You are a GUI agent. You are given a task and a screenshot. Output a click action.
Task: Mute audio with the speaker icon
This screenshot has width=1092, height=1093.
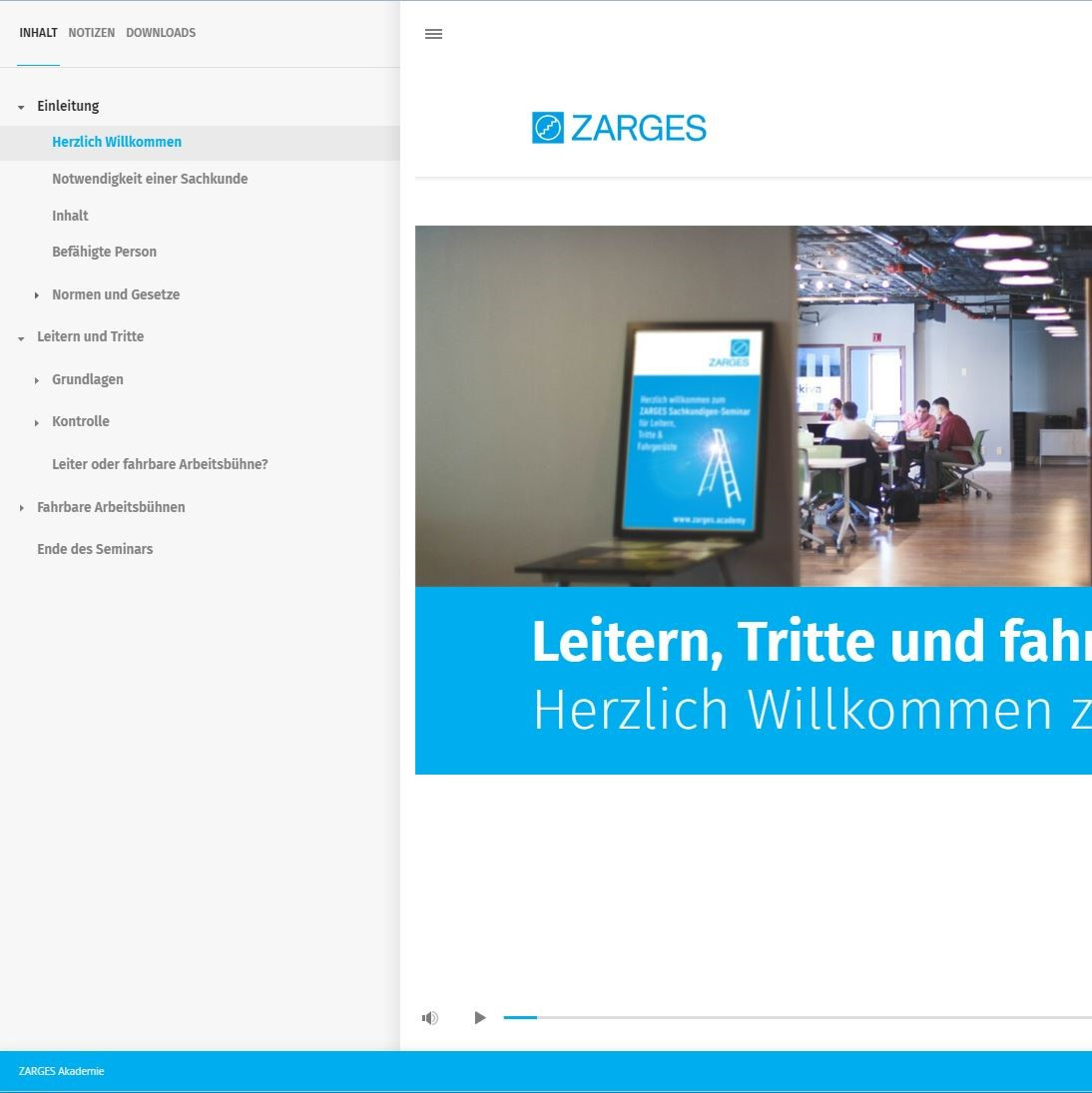click(430, 1018)
